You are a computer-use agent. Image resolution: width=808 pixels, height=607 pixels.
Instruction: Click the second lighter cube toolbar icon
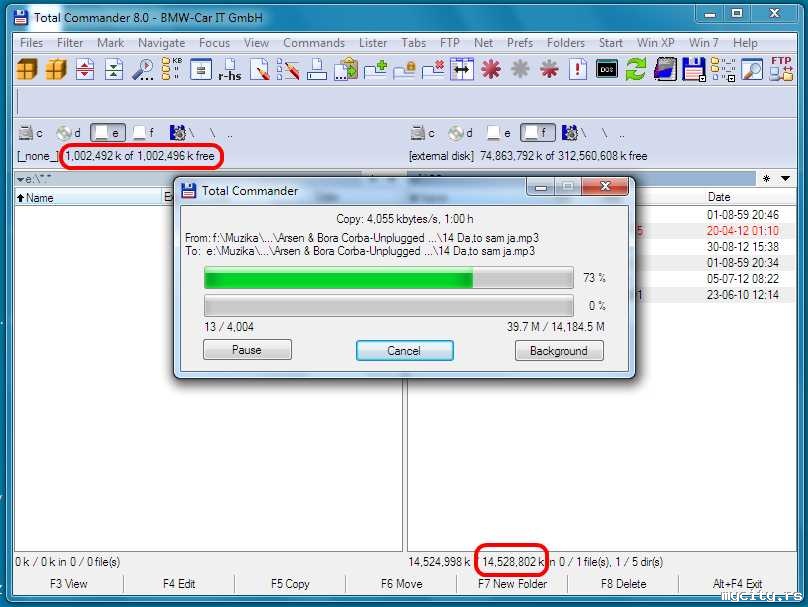(56, 69)
